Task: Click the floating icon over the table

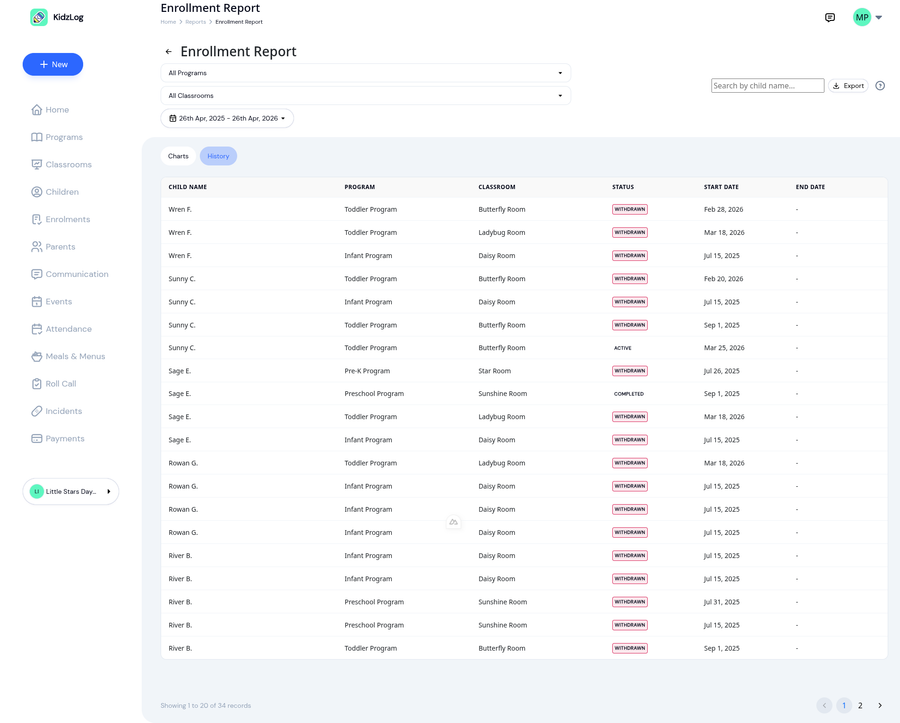Action: pos(453,522)
